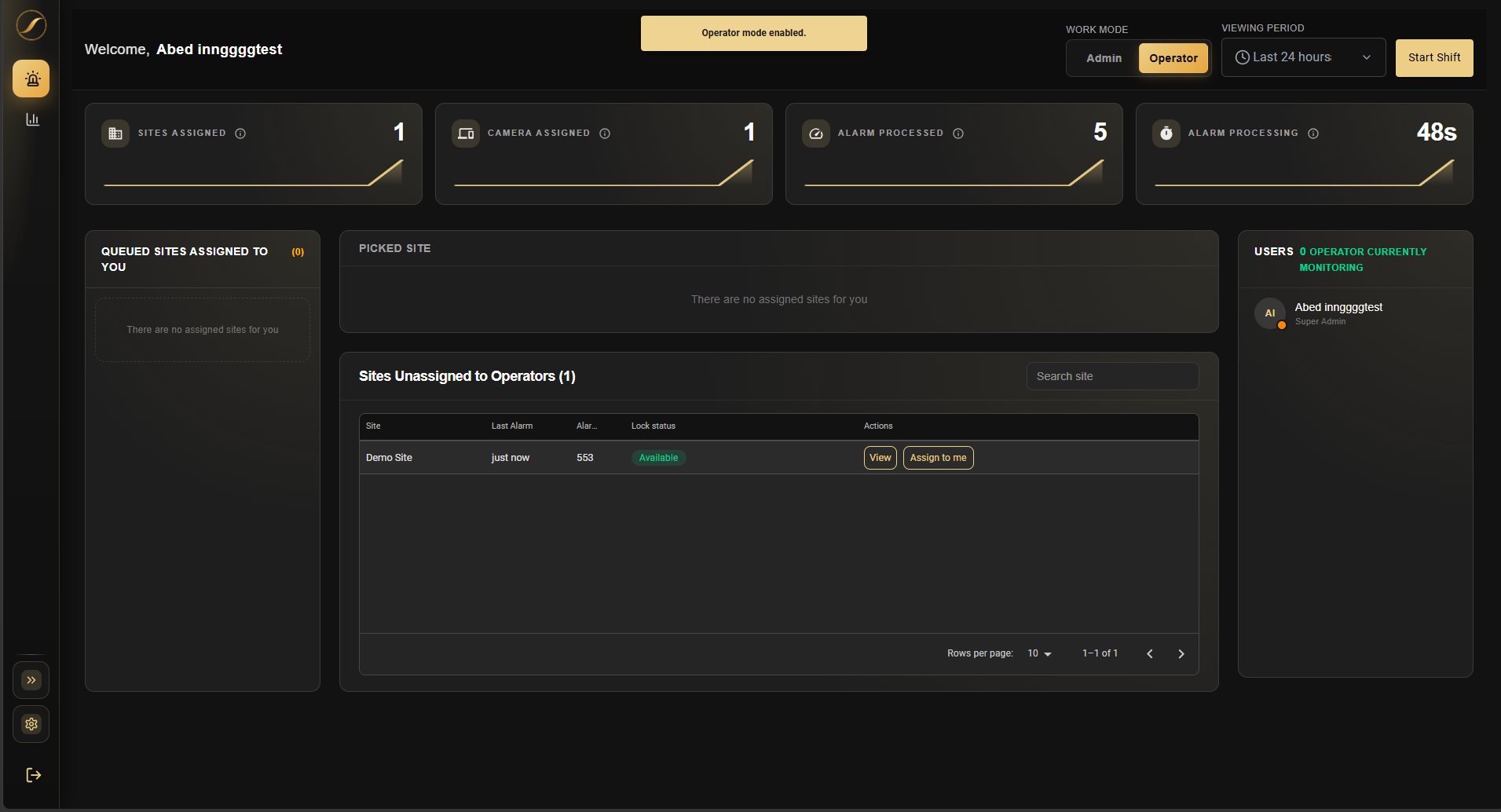Screen dimensions: 1501x812
Task: Click the Site column header
Action: [373, 426]
